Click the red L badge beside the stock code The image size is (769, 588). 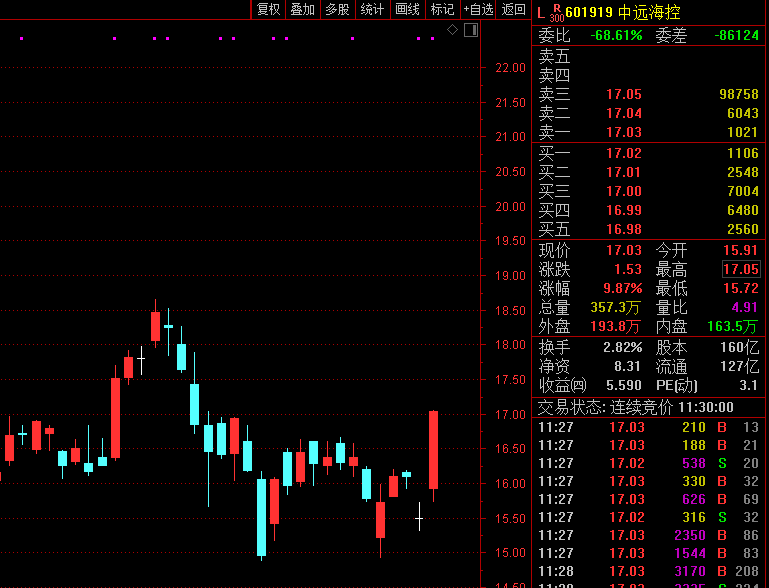click(541, 12)
